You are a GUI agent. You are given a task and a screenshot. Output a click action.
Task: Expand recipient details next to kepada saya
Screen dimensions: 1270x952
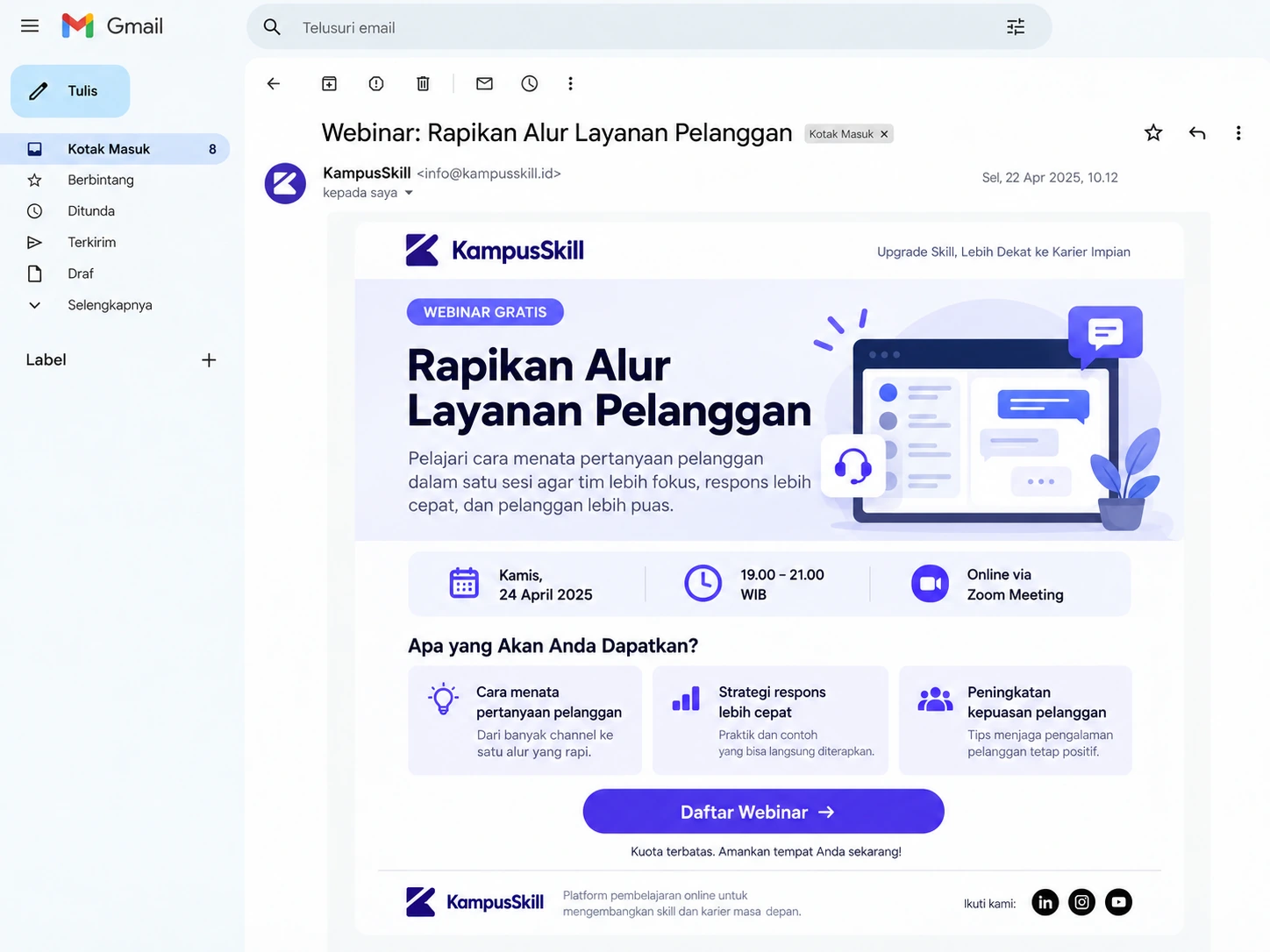coord(409,193)
